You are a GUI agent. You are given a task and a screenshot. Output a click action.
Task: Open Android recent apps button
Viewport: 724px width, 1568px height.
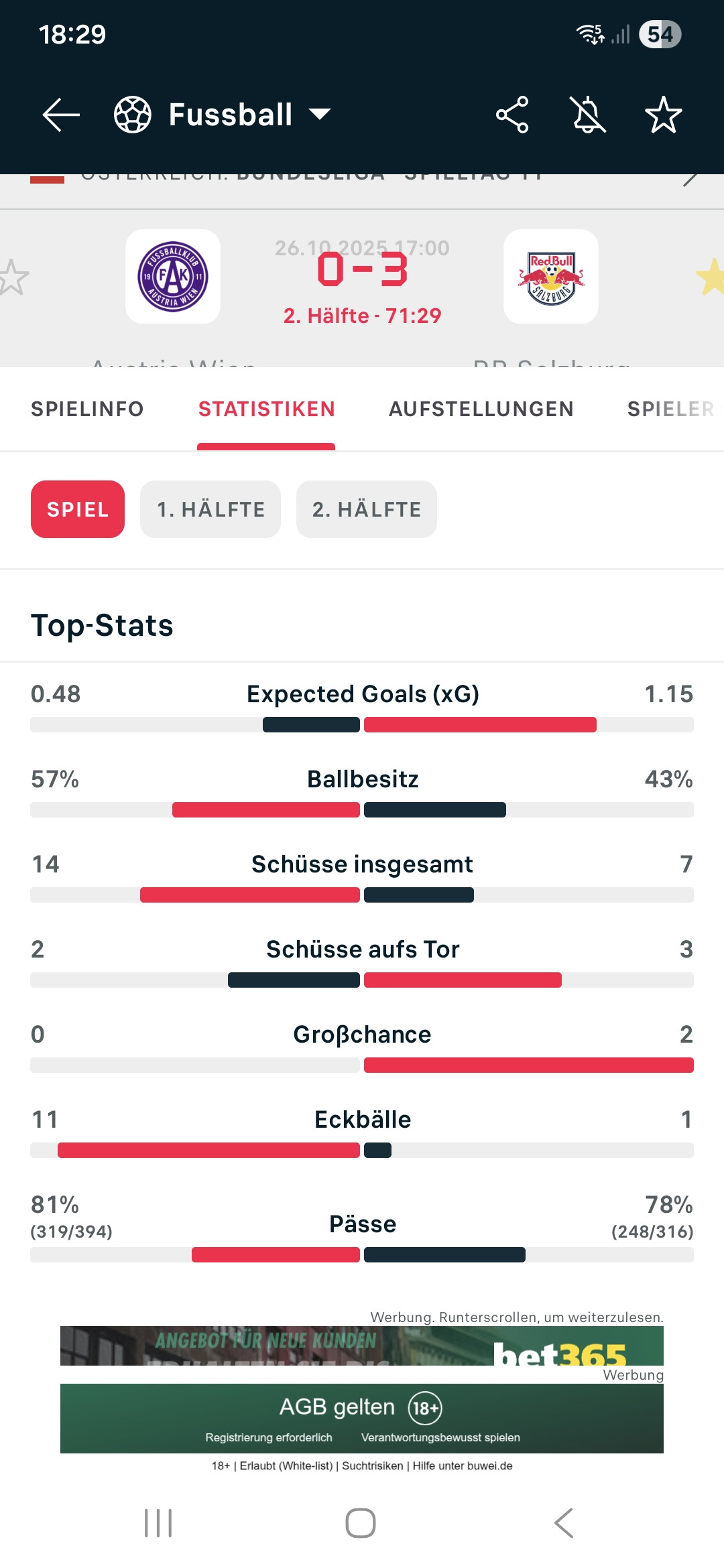[x=158, y=1523]
